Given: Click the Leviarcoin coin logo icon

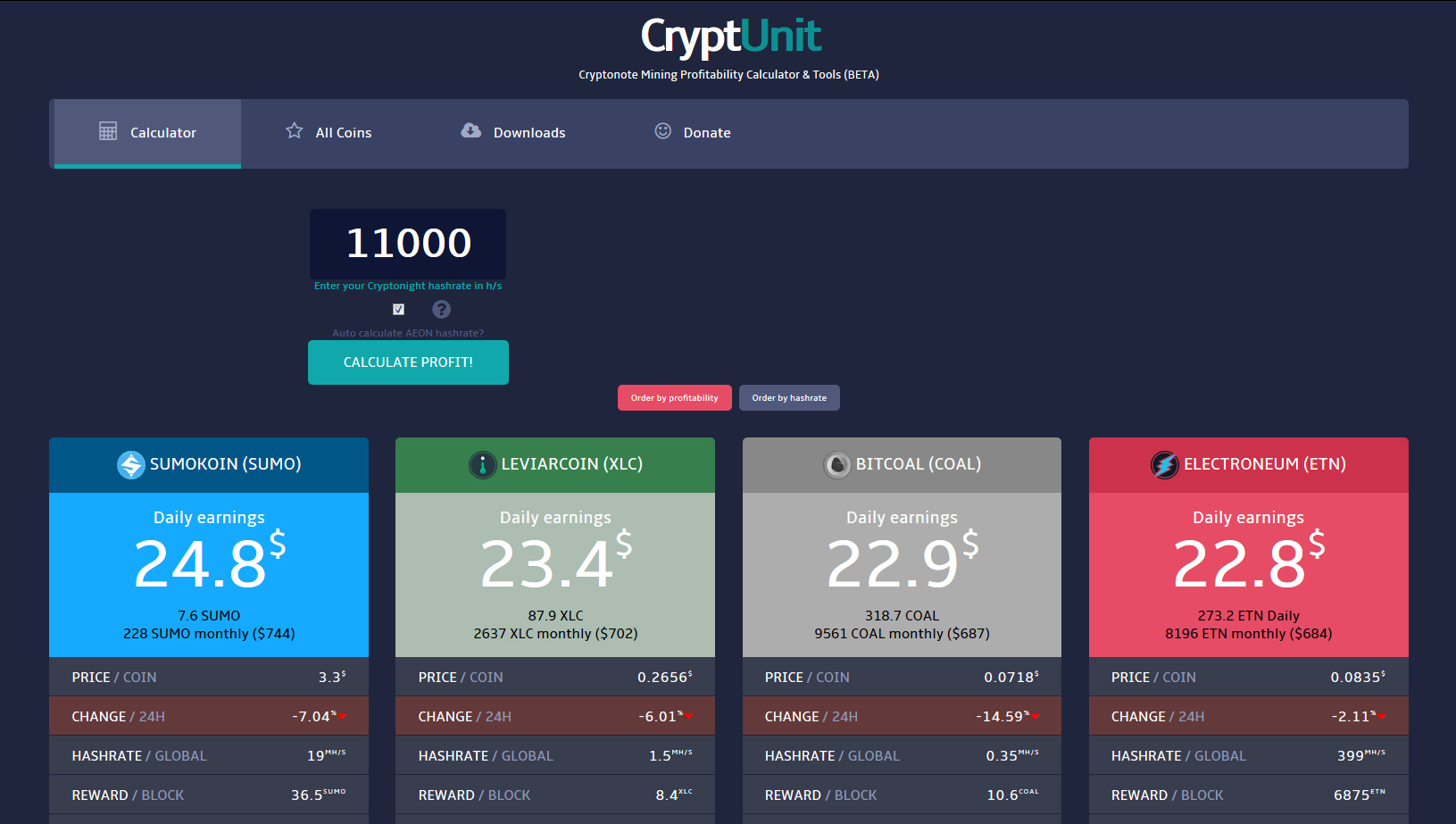Looking at the screenshot, I should click(482, 464).
